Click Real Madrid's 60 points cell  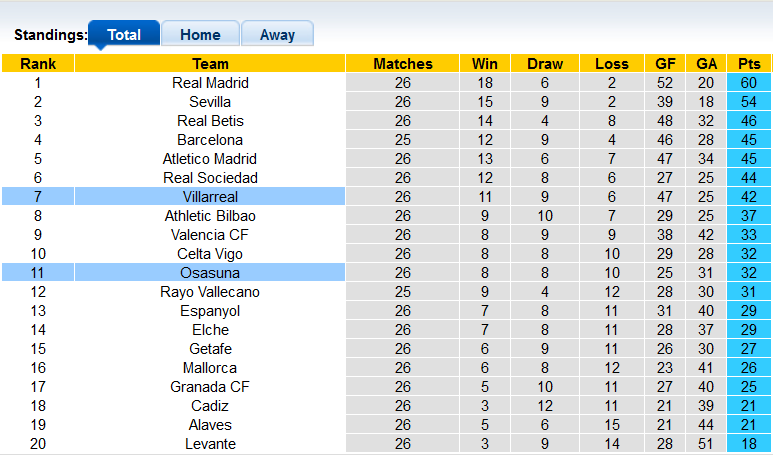point(749,83)
